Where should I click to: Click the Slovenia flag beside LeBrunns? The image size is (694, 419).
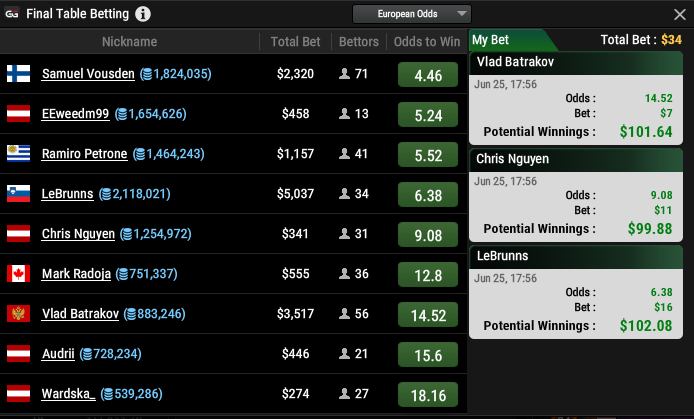18,194
